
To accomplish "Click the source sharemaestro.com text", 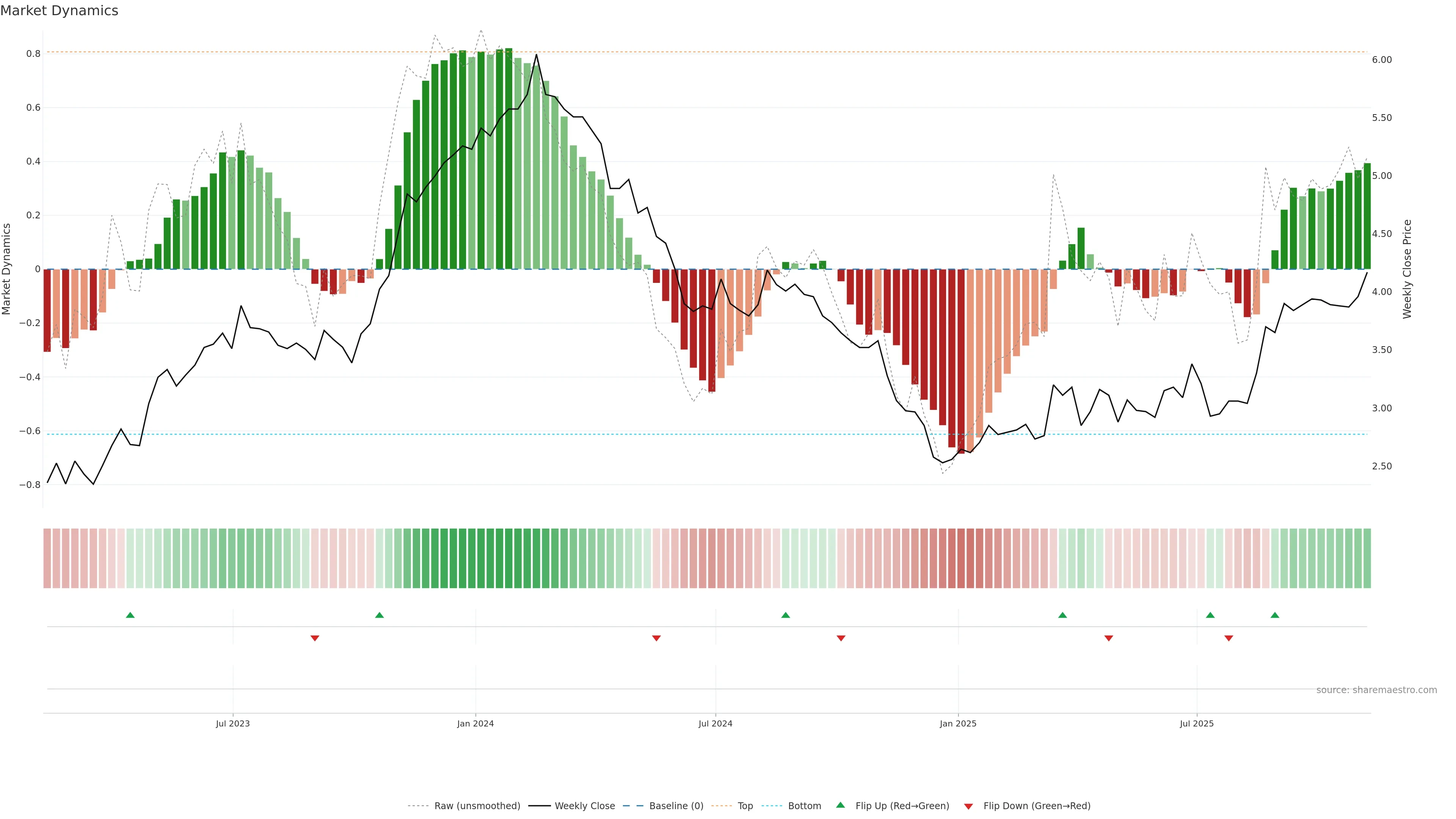I will click(1376, 690).
